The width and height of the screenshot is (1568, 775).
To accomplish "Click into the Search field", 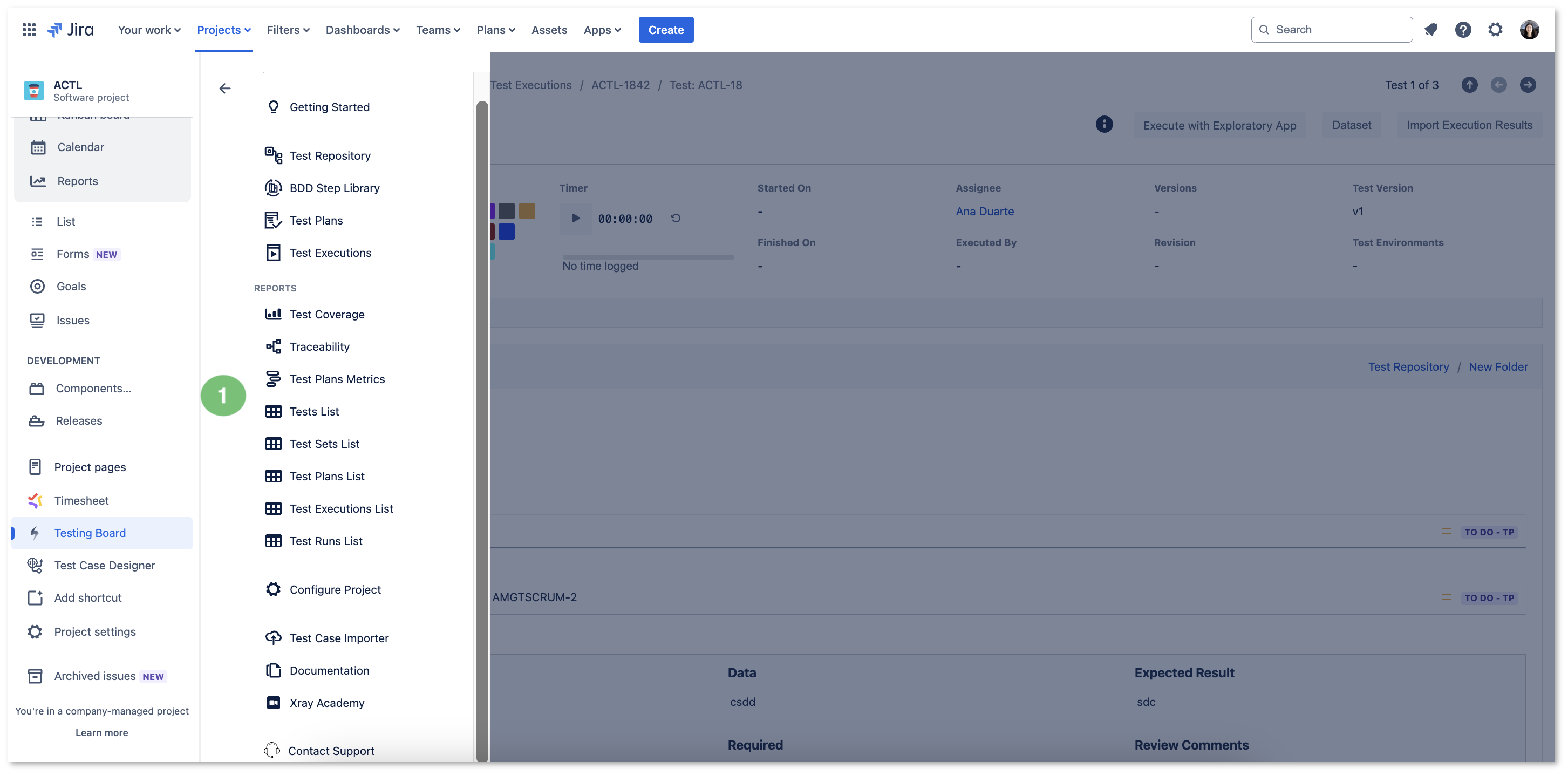I will click(x=1331, y=30).
